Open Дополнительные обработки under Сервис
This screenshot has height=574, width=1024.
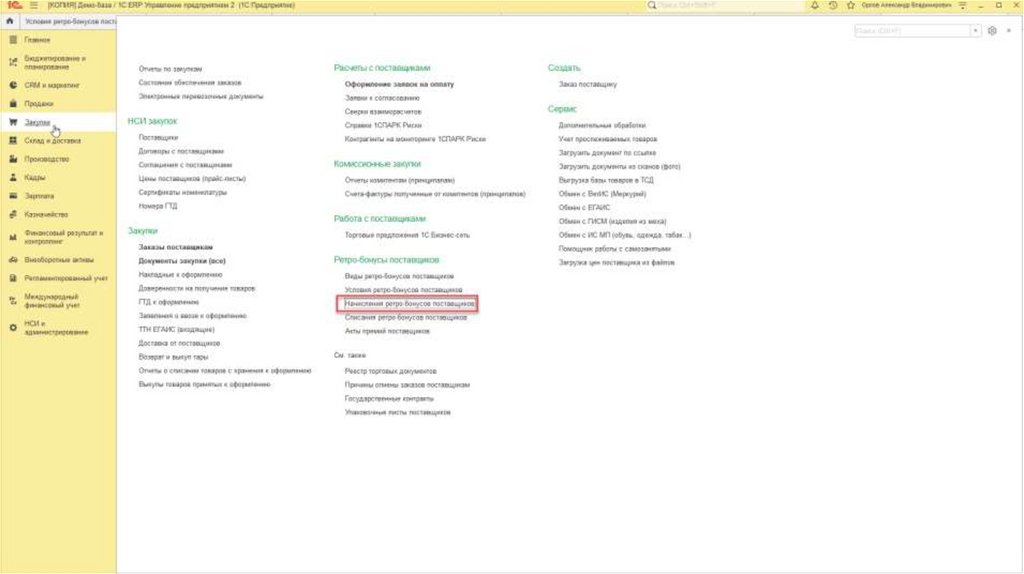point(601,125)
